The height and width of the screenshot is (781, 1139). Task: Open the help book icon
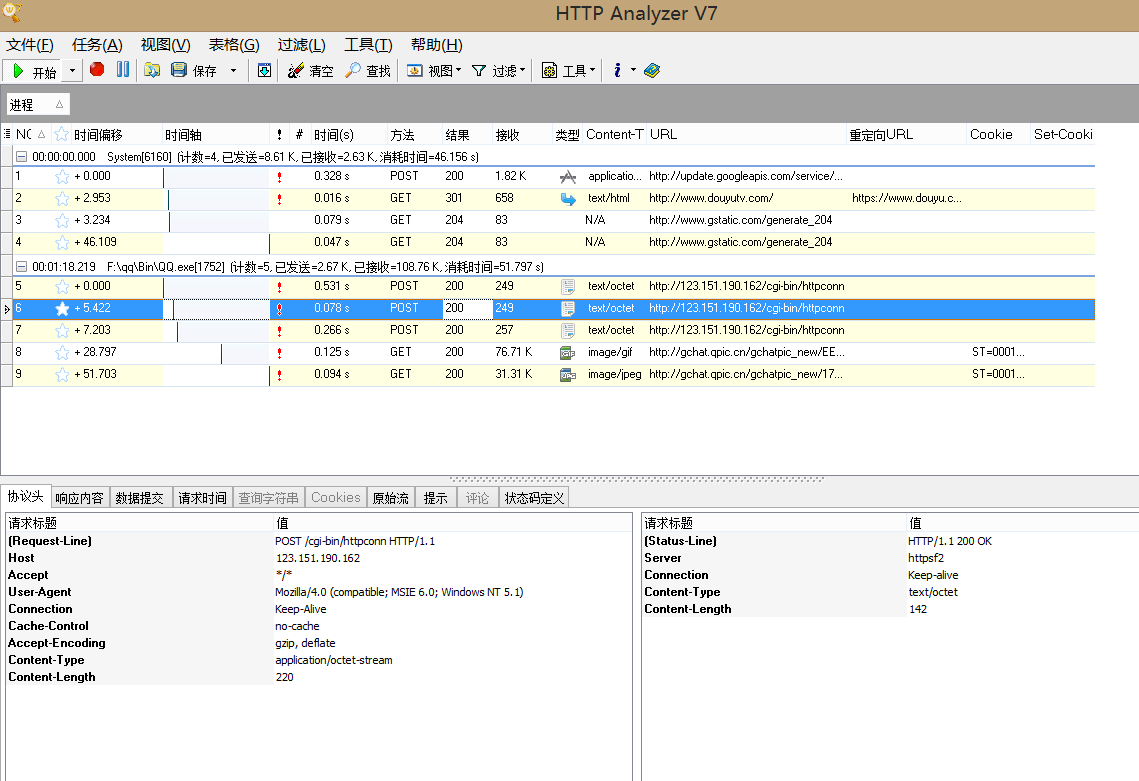tap(652, 70)
